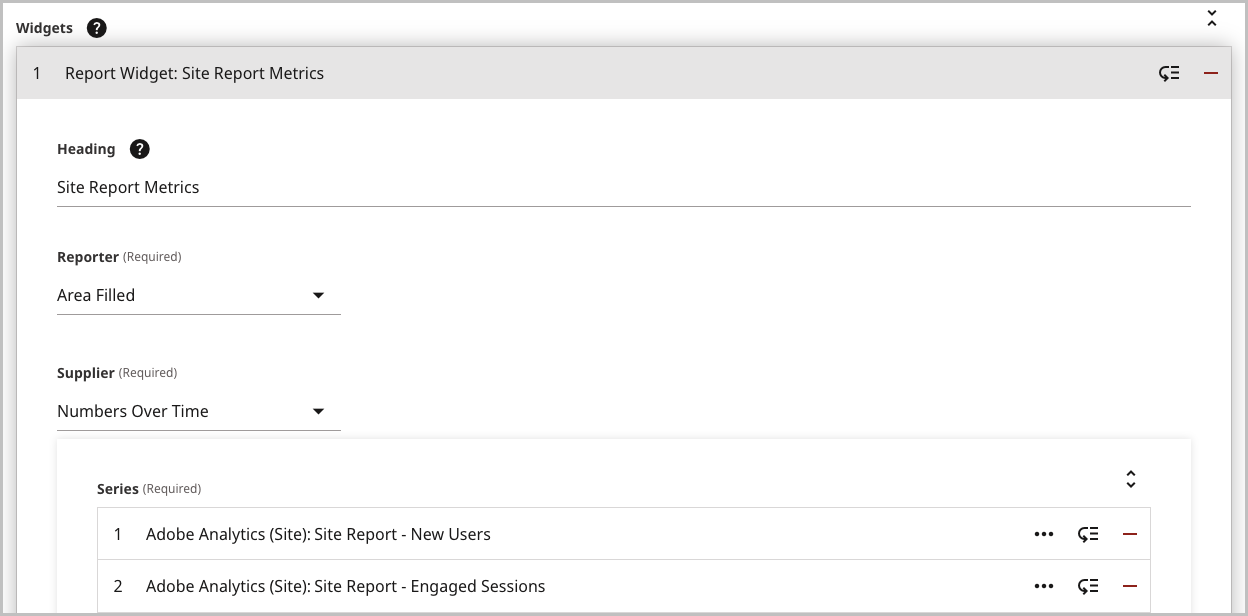Remove the Report Widget via red minus
Image resolution: width=1248 pixels, height=616 pixels.
(x=1210, y=72)
